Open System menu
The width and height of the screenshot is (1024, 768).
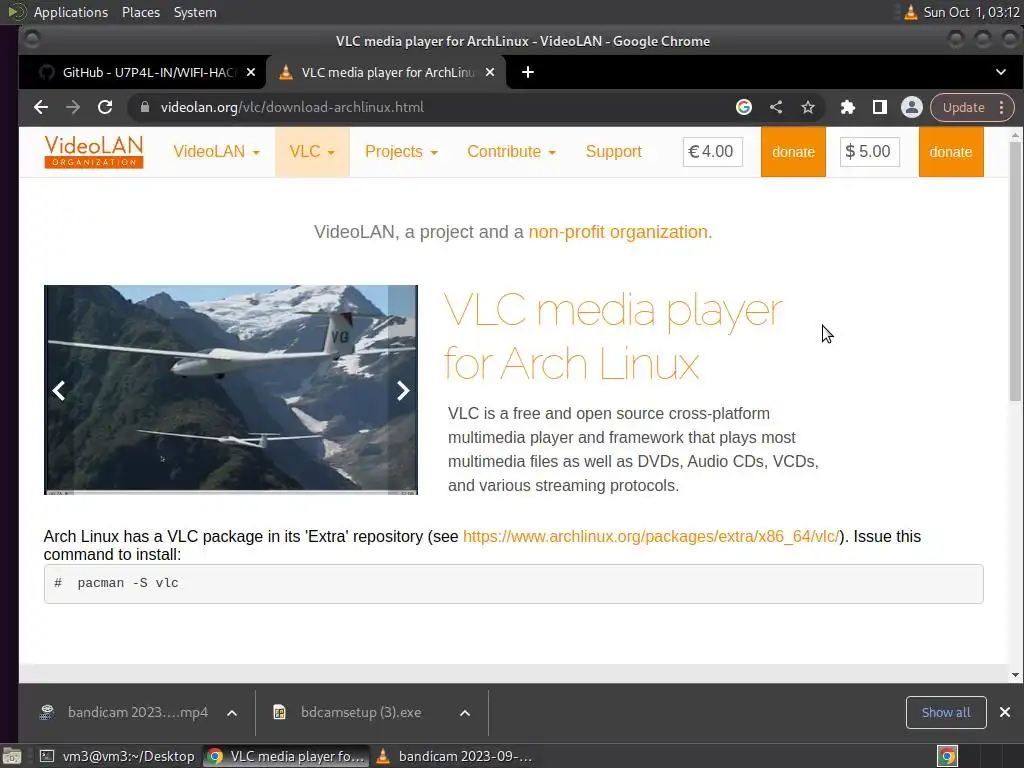click(195, 12)
